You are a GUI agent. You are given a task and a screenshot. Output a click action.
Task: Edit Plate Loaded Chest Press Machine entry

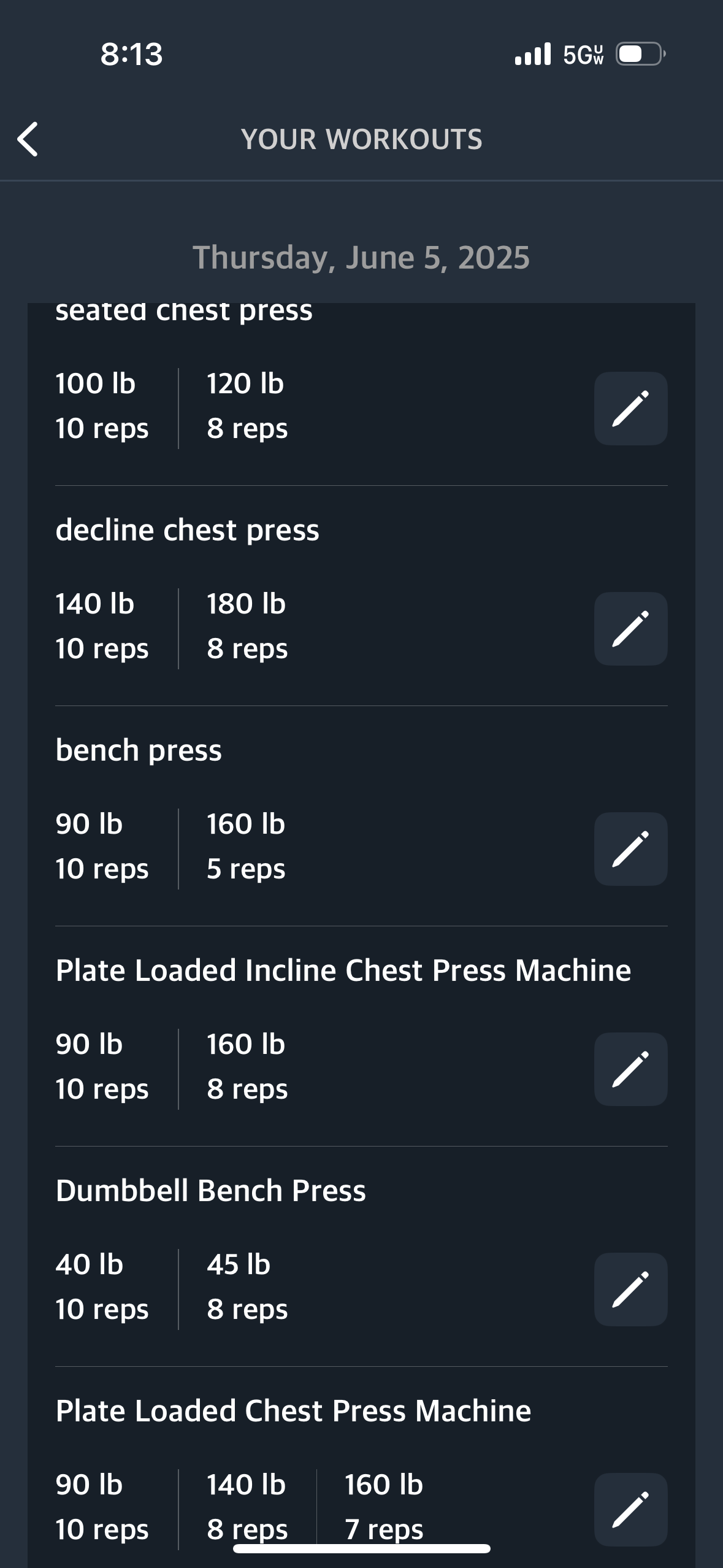click(x=630, y=1509)
